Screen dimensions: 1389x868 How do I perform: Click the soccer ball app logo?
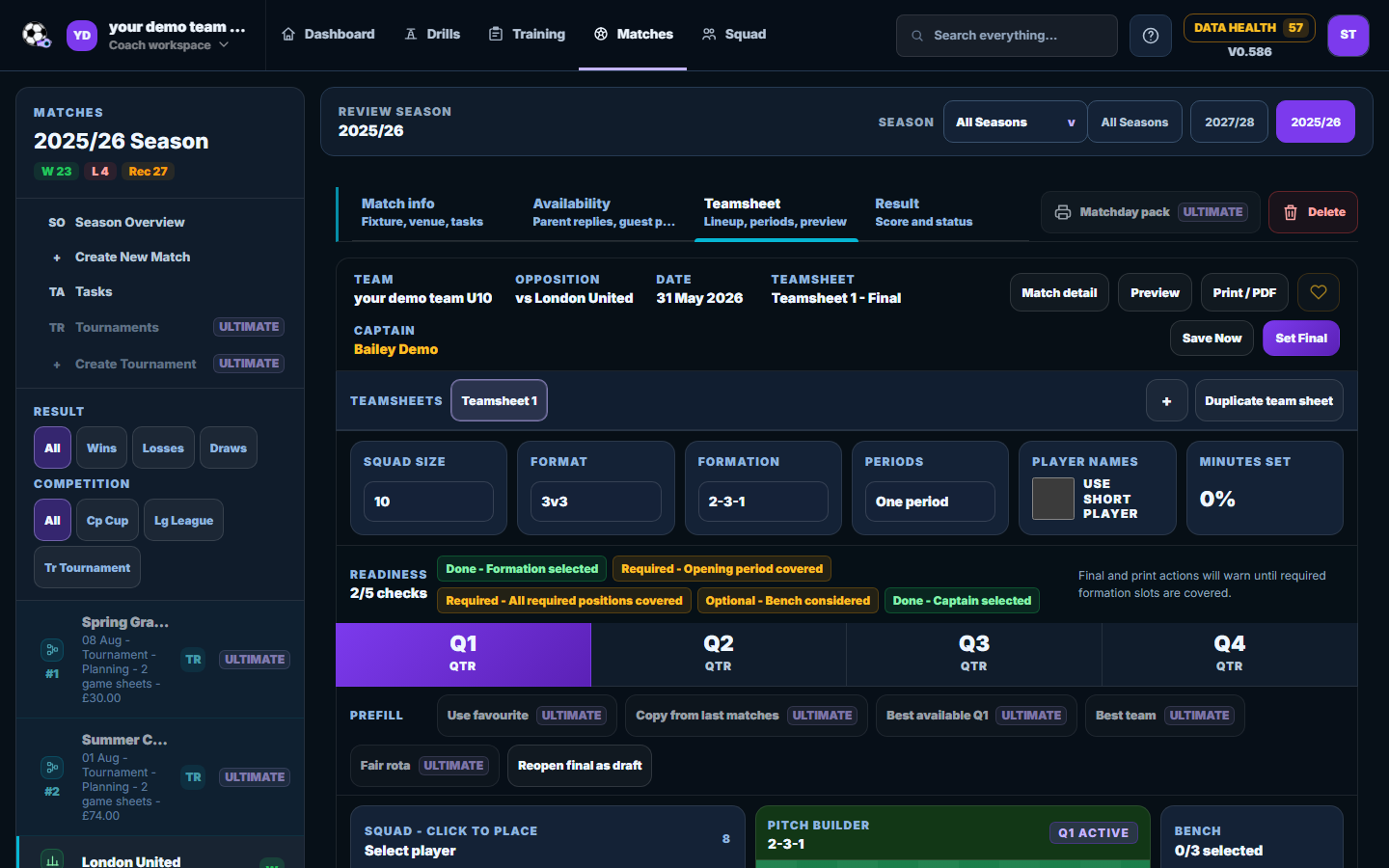point(37,36)
